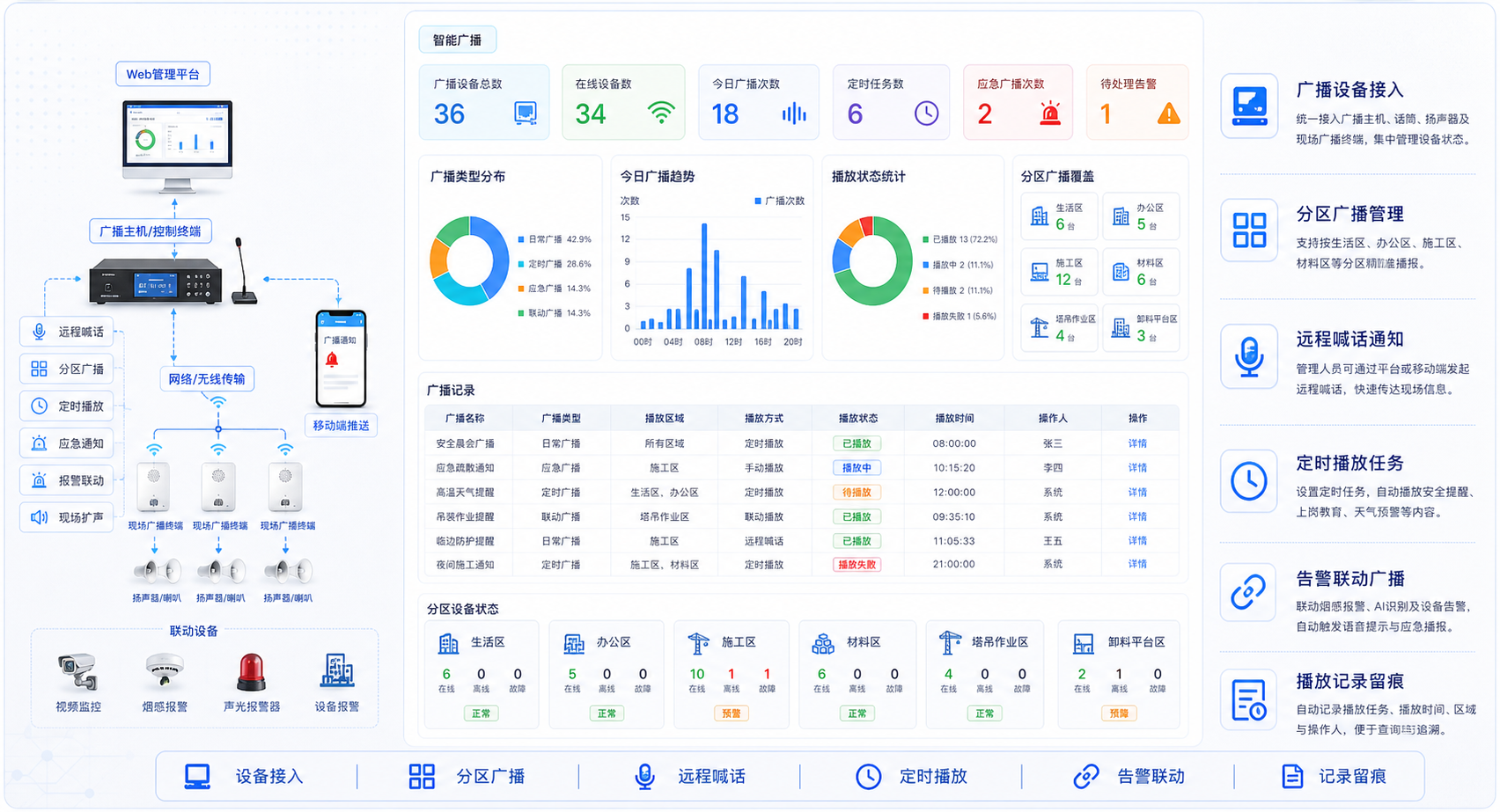The width and height of the screenshot is (1500, 812).
Task: Click the 播放失败 status badge
Action: pos(857,565)
